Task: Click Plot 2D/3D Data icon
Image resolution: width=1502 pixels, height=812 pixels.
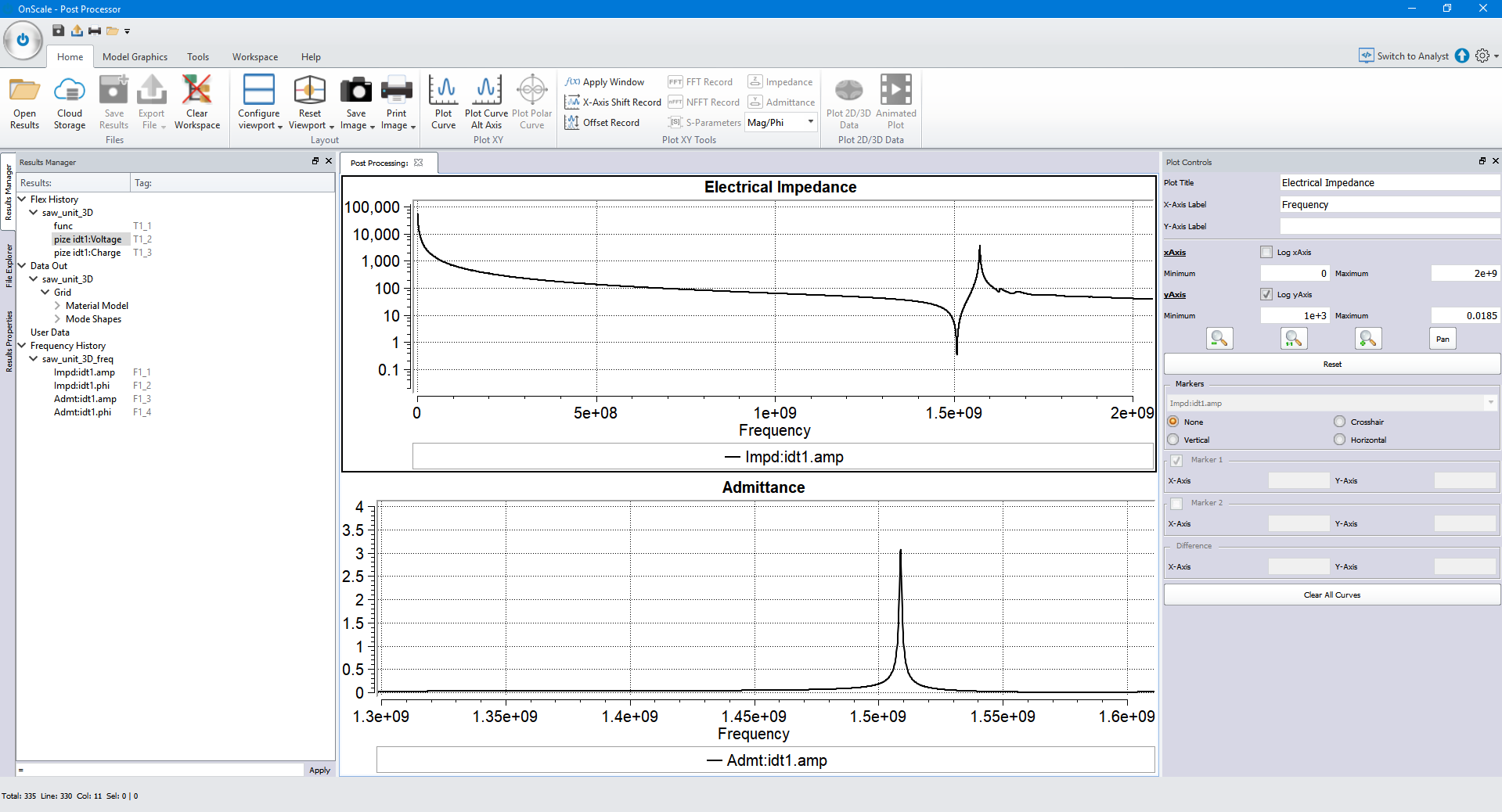Action: (x=848, y=91)
